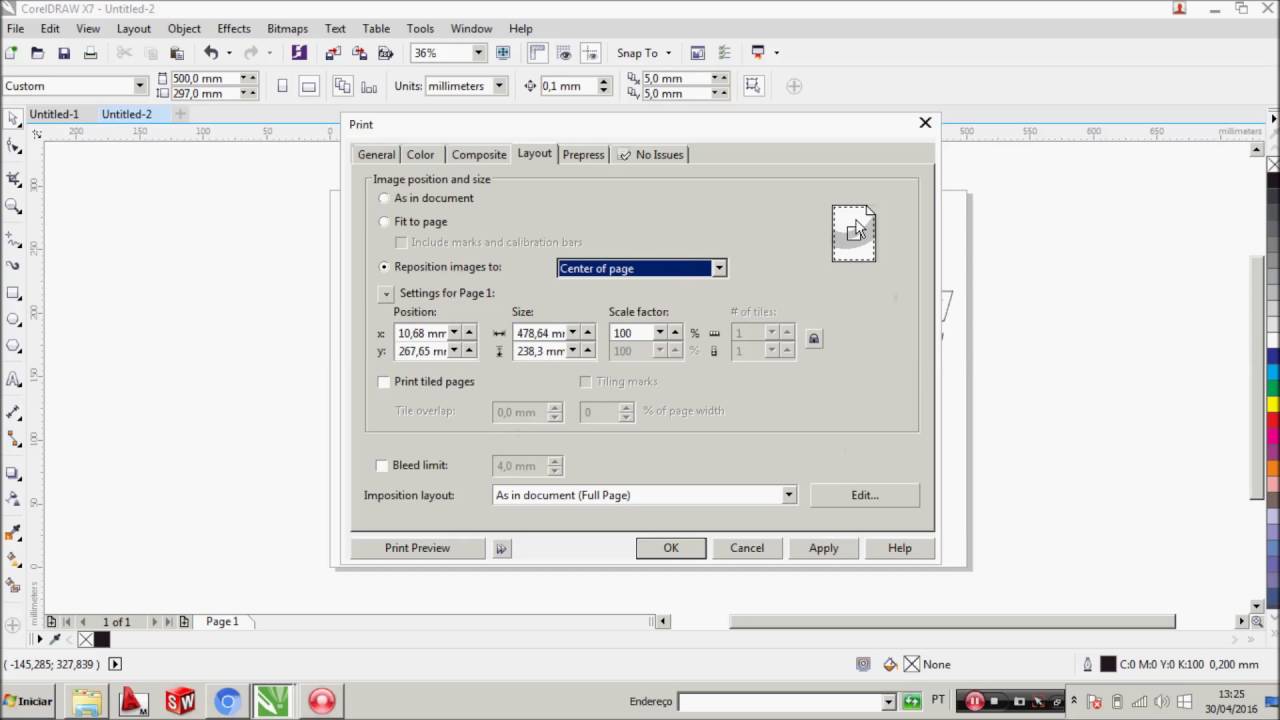This screenshot has width=1280, height=720.
Task: Select the Freehand tool in toolbox
Action: 13,240
